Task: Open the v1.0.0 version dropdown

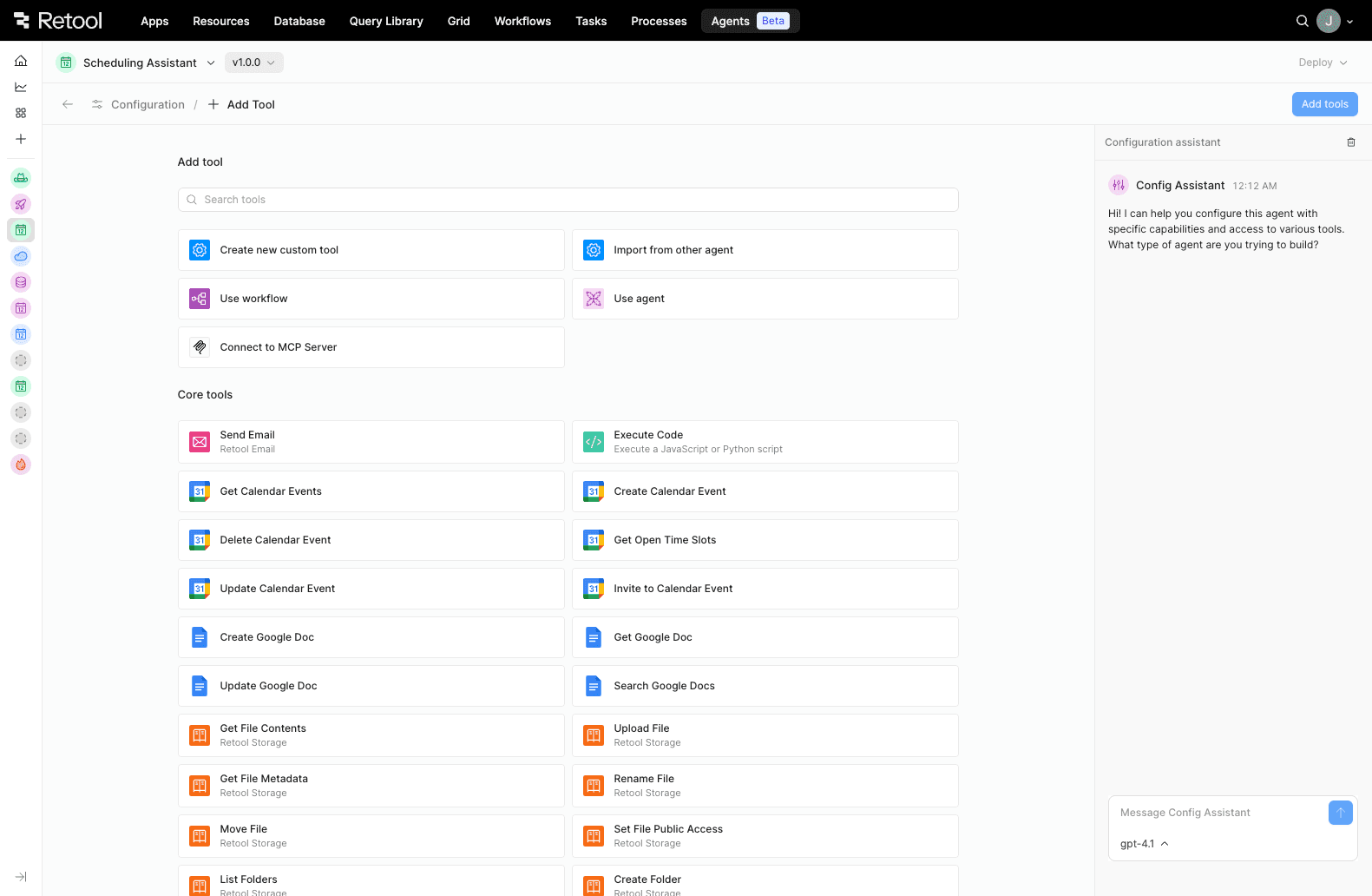Action: [x=253, y=63]
